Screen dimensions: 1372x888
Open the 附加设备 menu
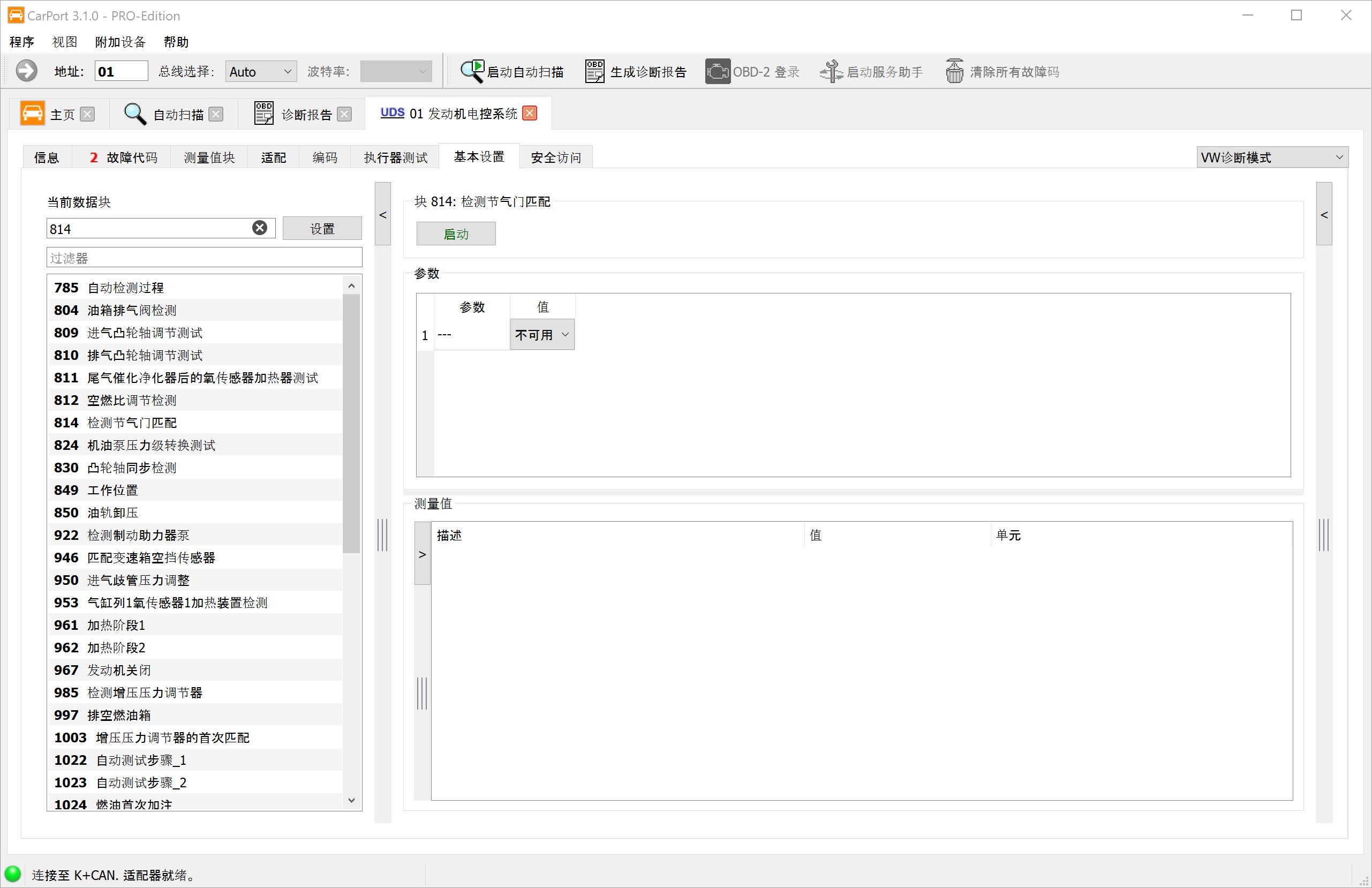120,42
